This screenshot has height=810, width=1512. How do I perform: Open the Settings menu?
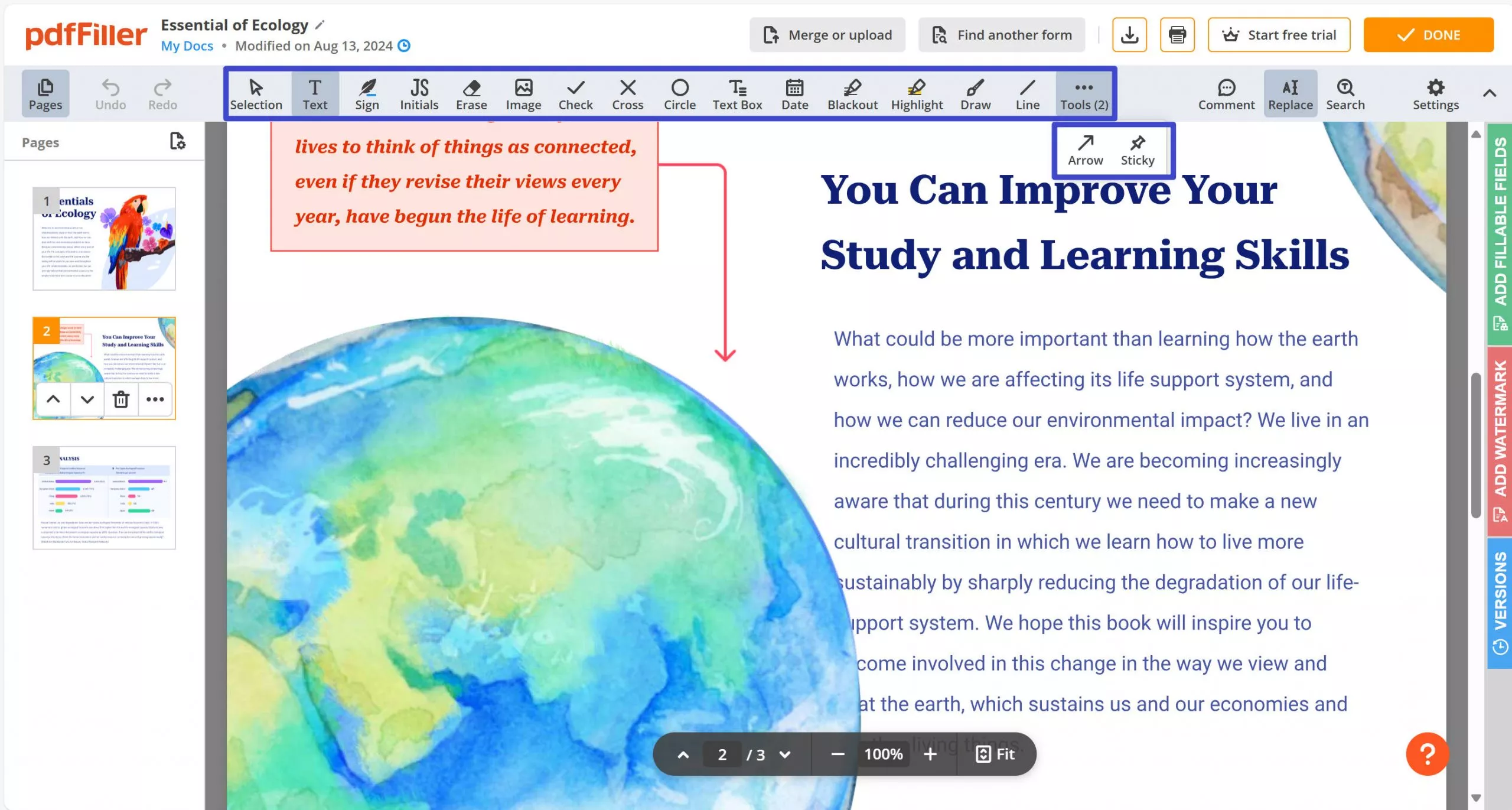coord(1436,95)
